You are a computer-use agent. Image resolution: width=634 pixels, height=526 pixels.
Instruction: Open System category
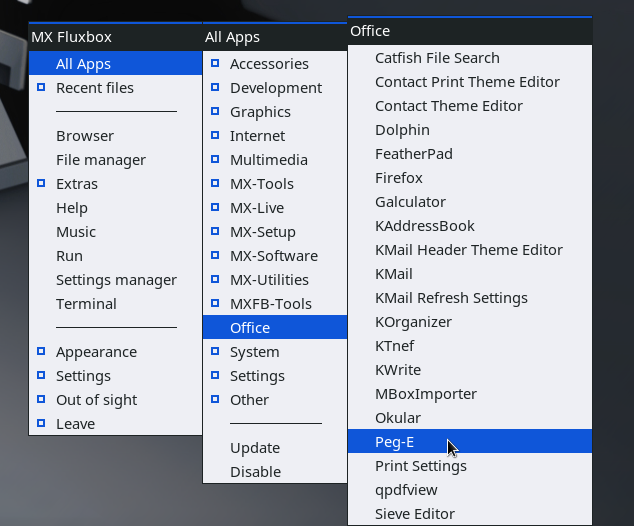pyautogui.click(x=275, y=352)
